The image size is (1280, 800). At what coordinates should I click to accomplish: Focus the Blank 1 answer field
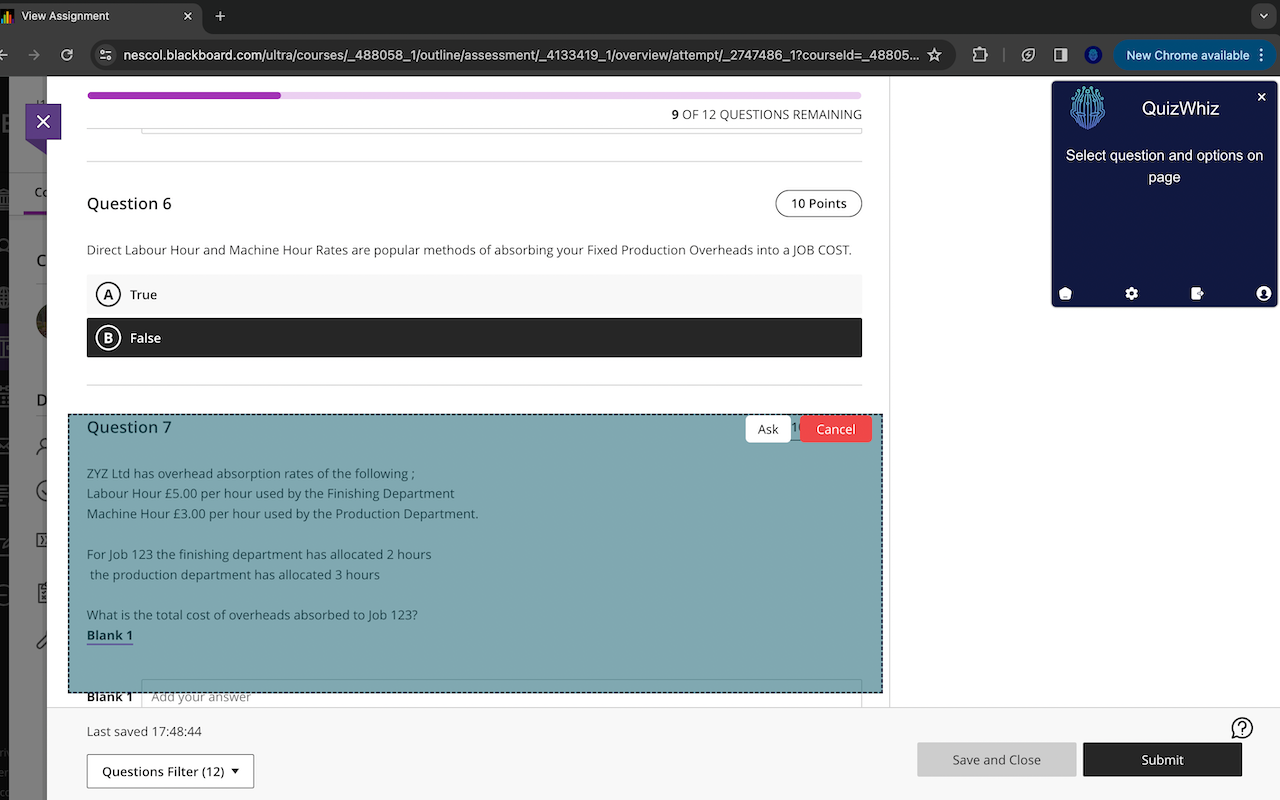coord(501,696)
